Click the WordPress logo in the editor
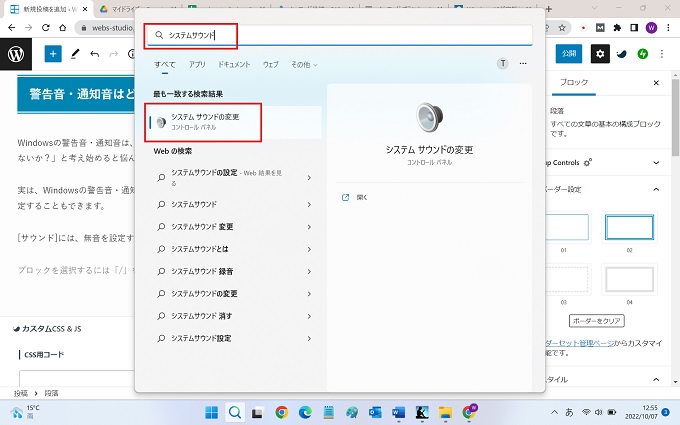680x425 pixels. point(16,54)
